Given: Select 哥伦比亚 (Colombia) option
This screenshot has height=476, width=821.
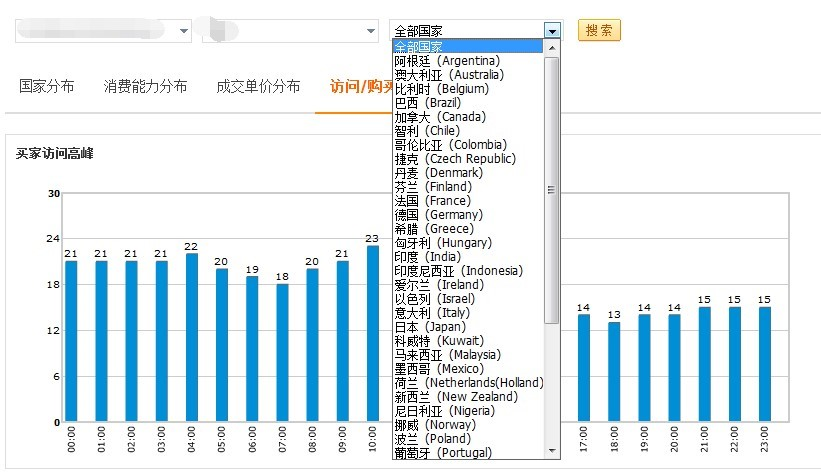Looking at the screenshot, I should pos(468,145).
